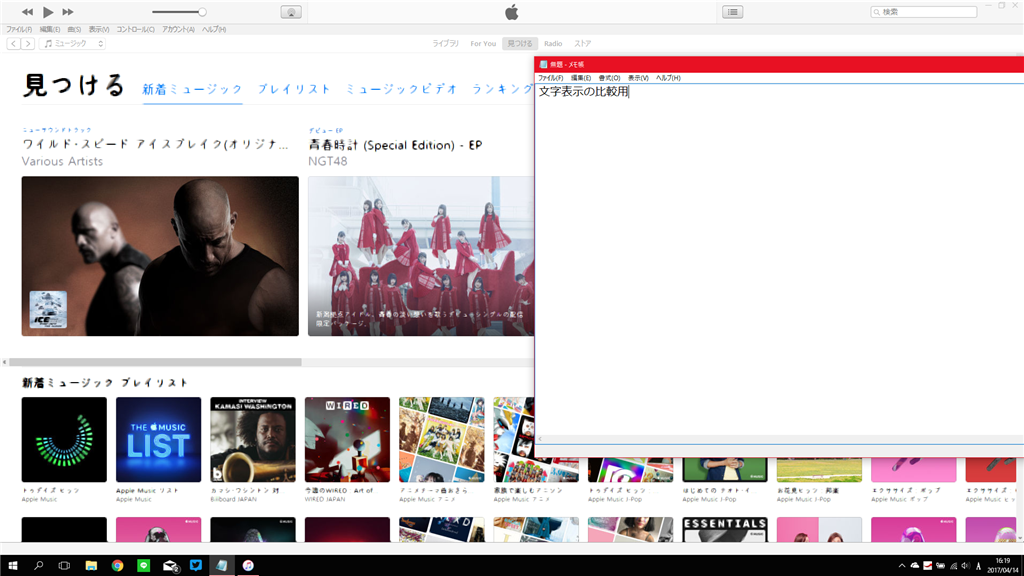Switch to Notepad on the taskbar

point(222,566)
